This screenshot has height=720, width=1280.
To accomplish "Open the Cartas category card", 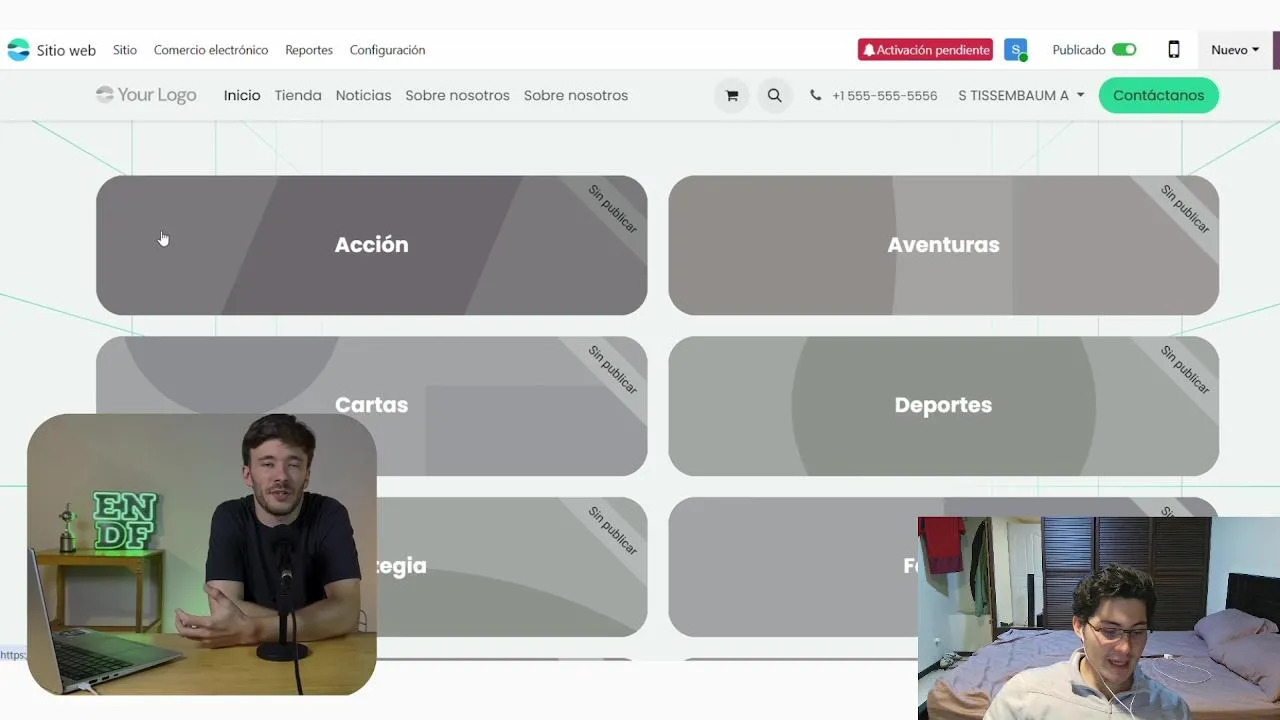I will click(372, 406).
